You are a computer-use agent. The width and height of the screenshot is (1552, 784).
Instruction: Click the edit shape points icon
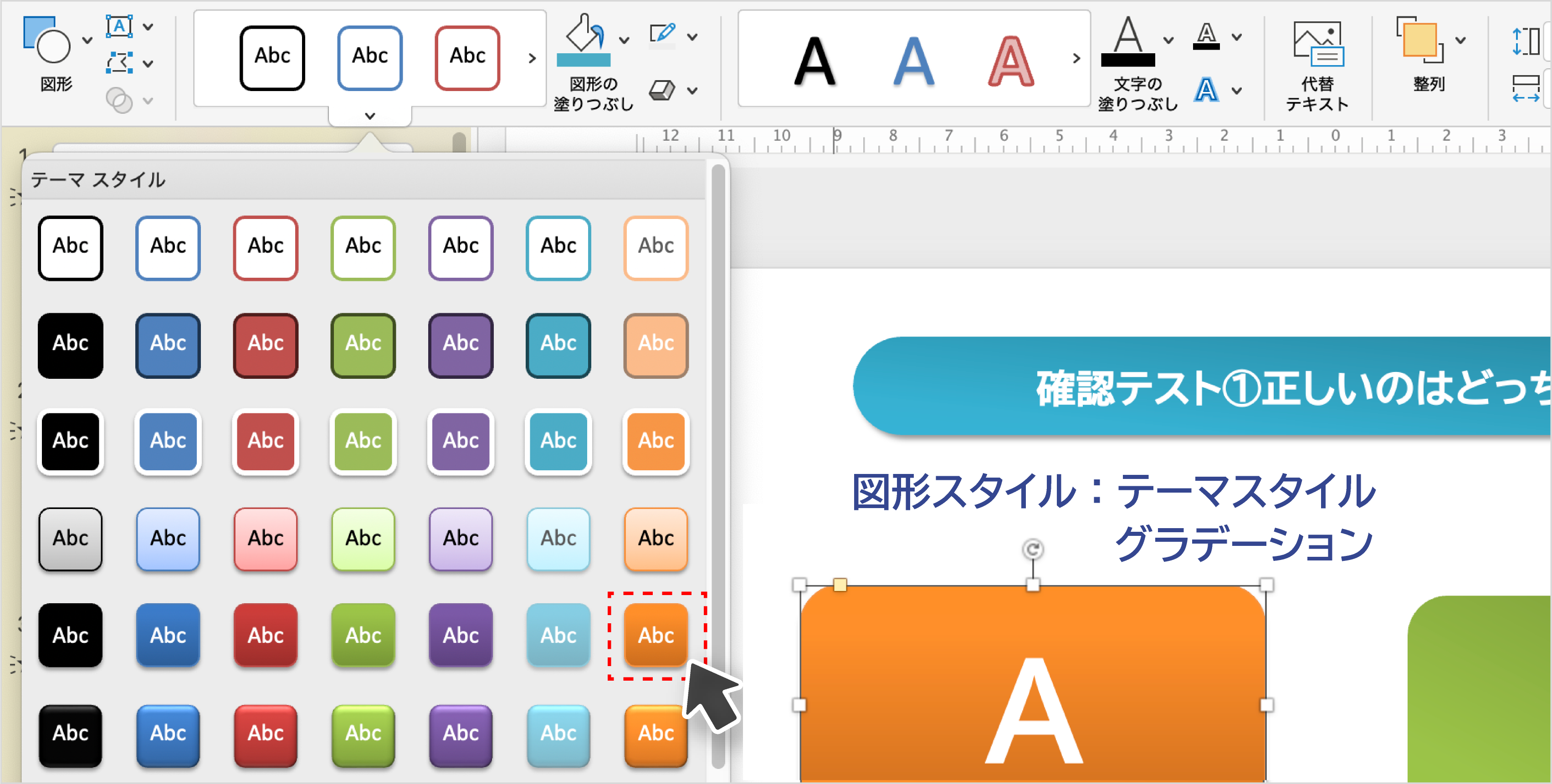(119, 63)
